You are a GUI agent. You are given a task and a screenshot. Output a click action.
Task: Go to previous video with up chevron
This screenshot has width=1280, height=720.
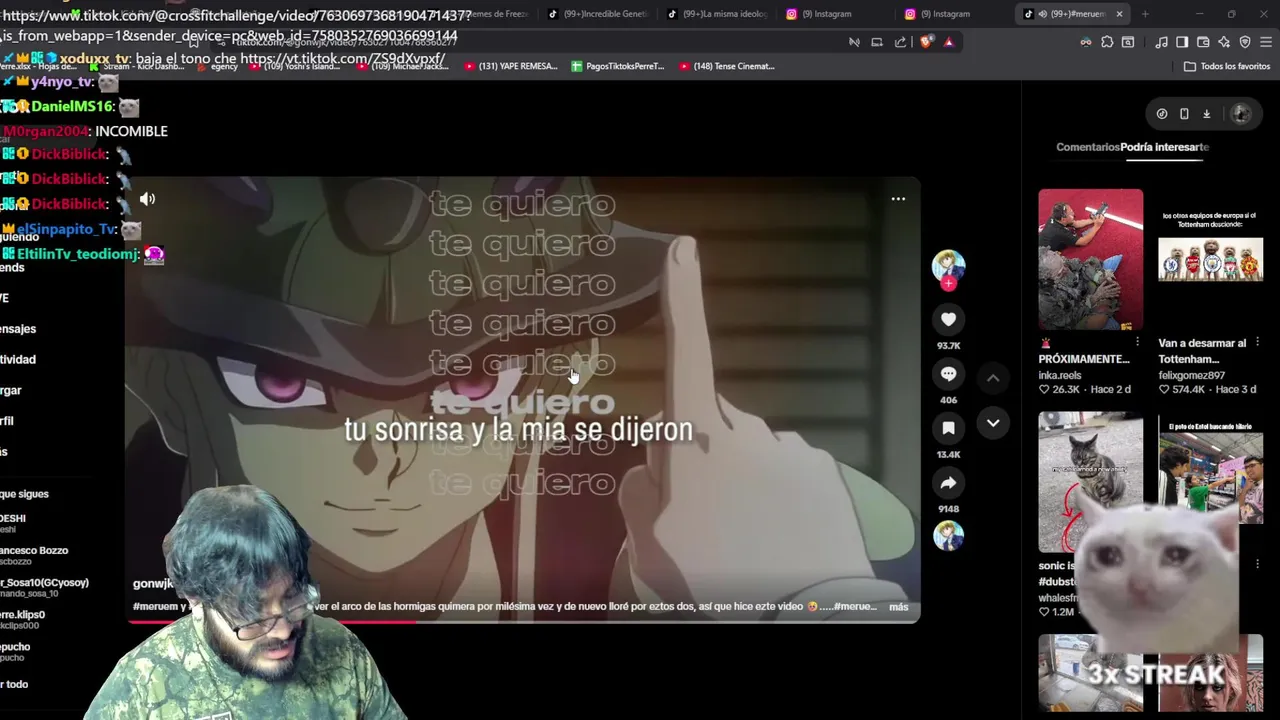993,378
